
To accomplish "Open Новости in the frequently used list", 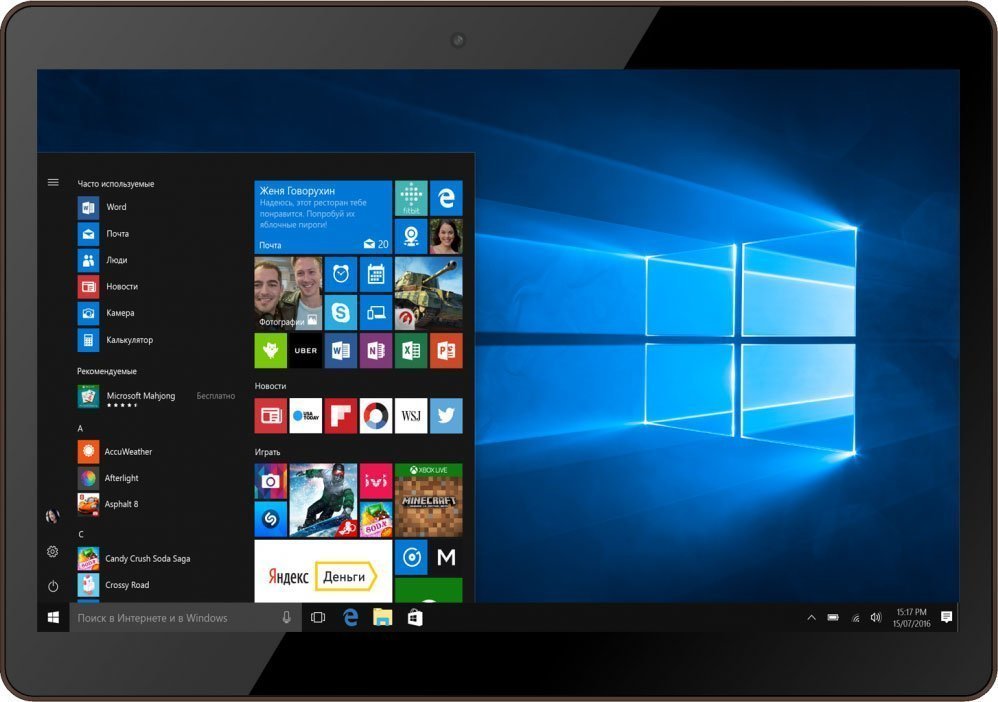I will pyautogui.click(x=108, y=287).
